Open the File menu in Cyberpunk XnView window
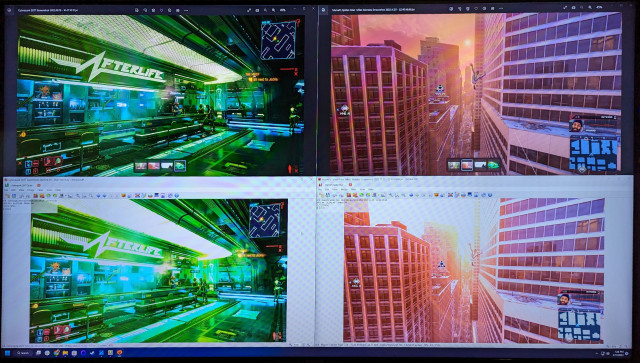Image resolution: width=640 pixels, height=363 pixels. (6, 190)
